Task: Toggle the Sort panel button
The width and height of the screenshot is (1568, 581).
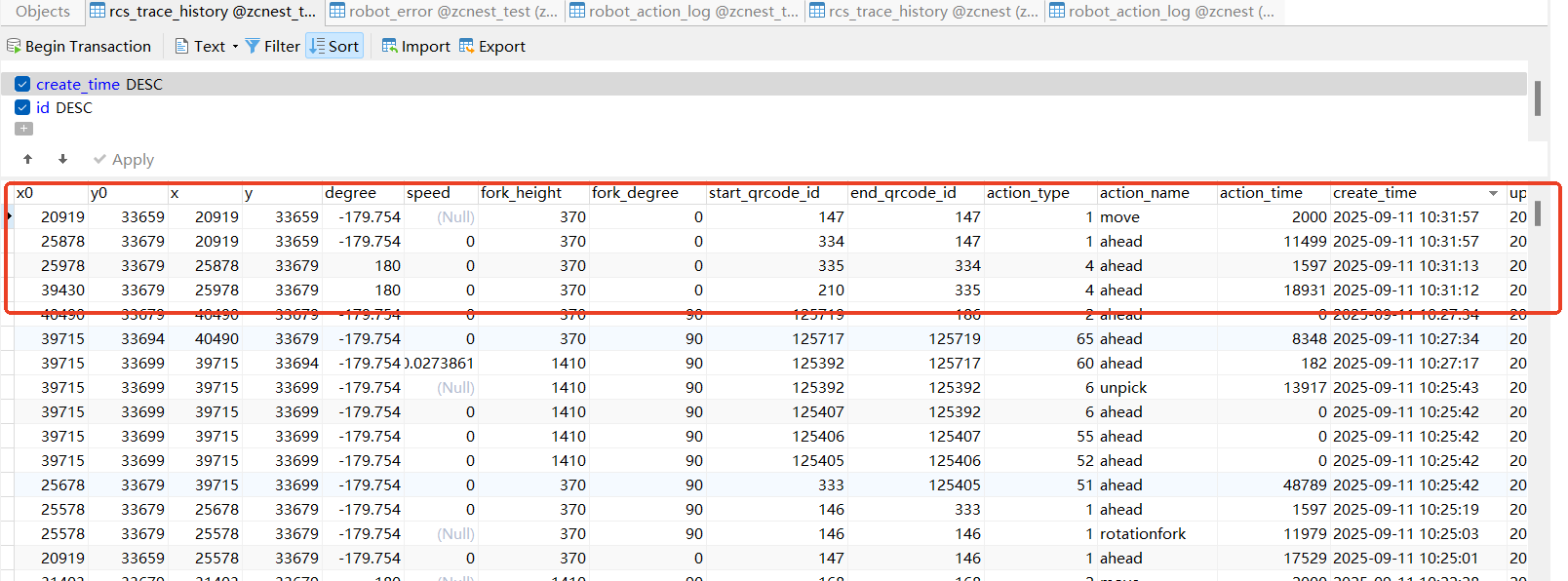Action: 334,46
